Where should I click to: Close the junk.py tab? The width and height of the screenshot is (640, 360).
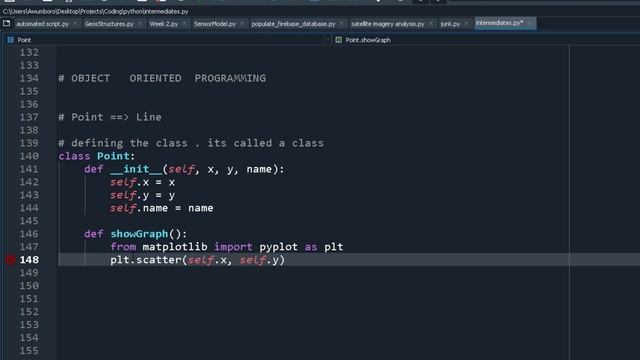coord(466,24)
